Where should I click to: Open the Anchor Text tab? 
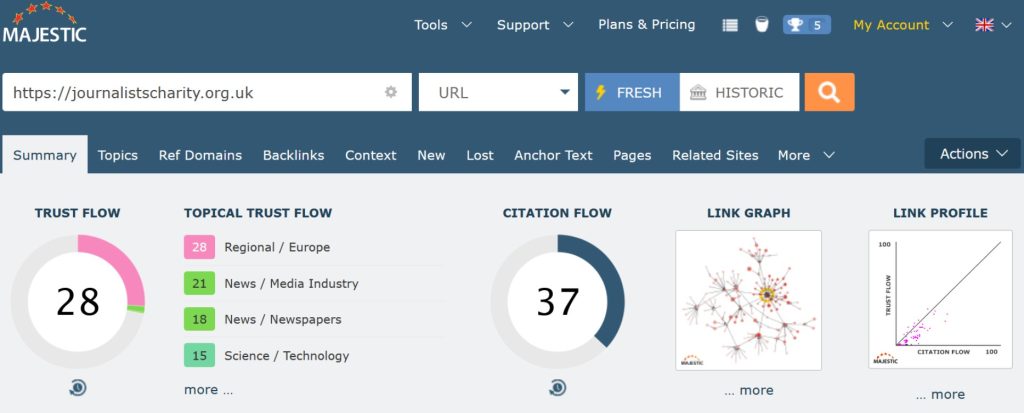click(x=553, y=156)
